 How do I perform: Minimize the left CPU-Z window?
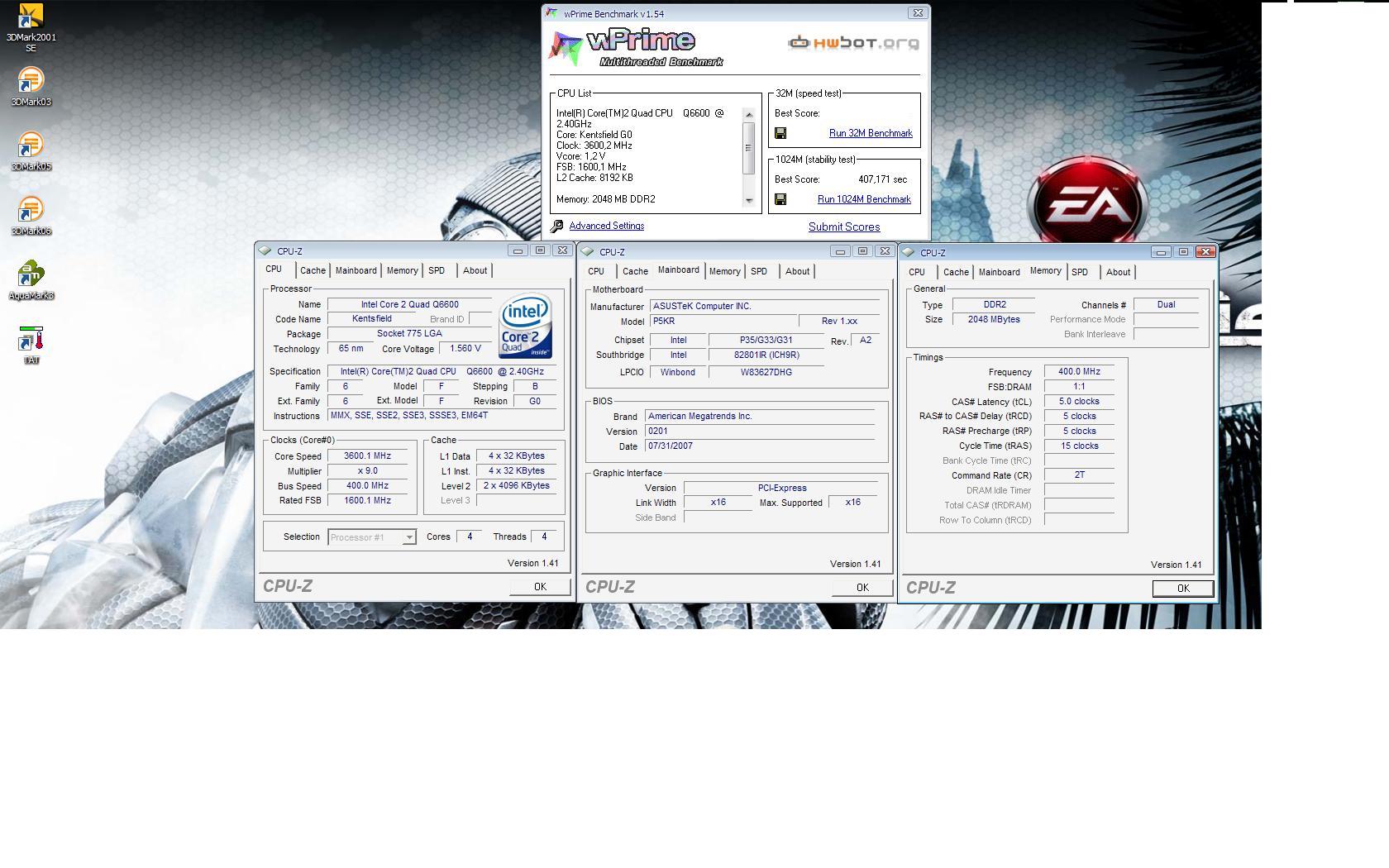coord(518,250)
